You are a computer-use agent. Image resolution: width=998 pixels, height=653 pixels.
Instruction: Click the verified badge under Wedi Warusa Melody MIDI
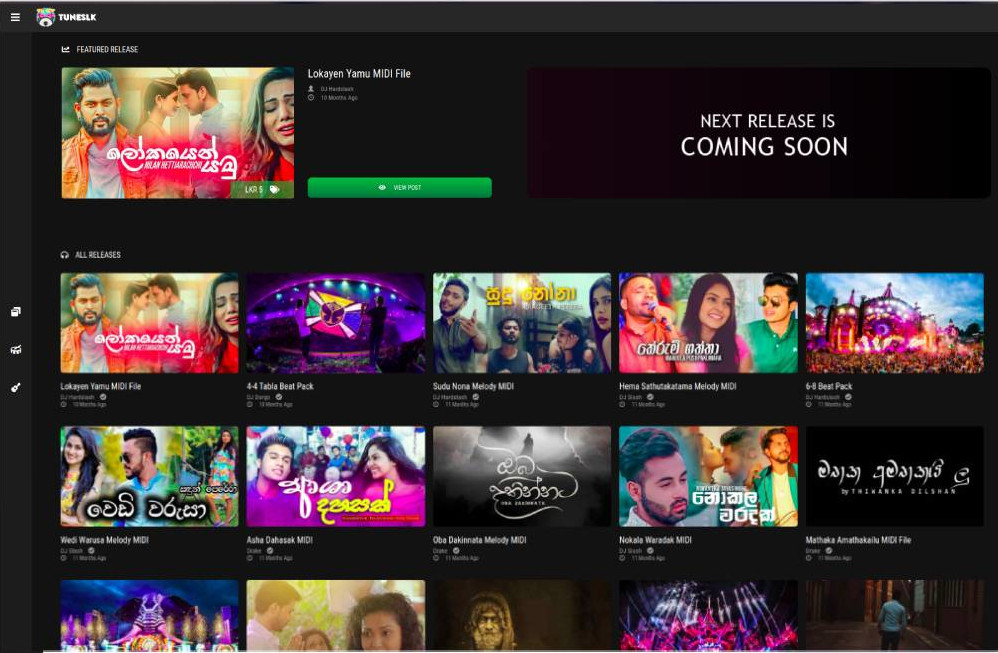(x=91, y=551)
